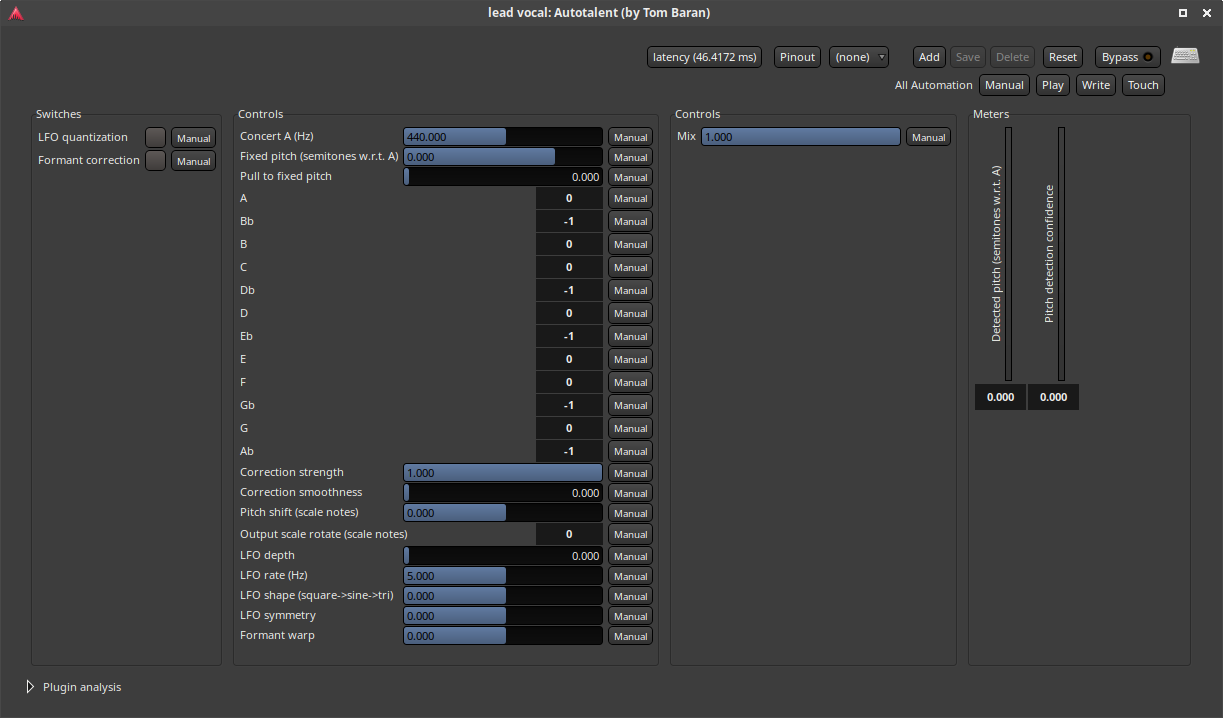Open the preset (none) dropdown
The height and width of the screenshot is (718, 1223).
point(859,57)
